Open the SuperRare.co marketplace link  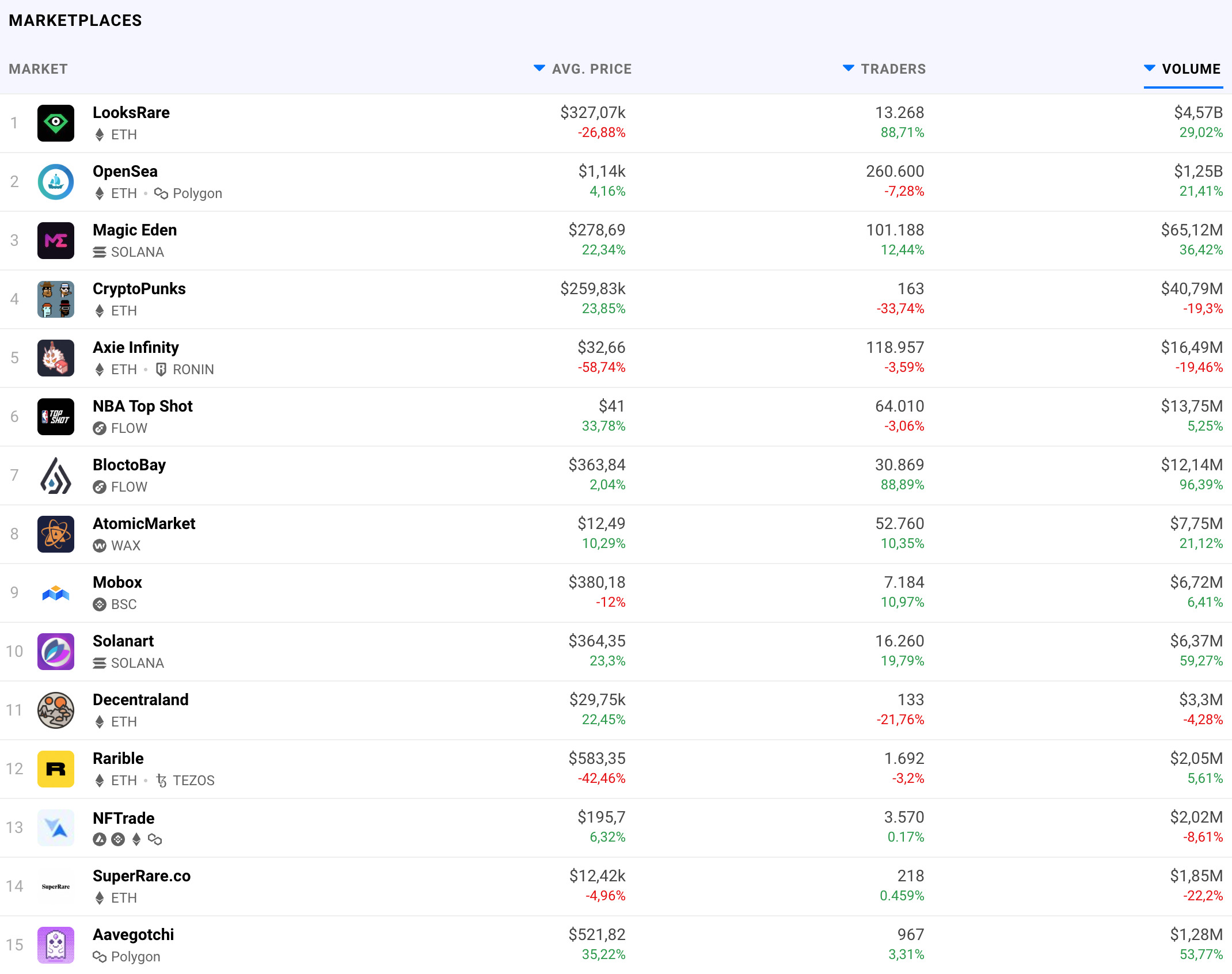[x=142, y=876]
